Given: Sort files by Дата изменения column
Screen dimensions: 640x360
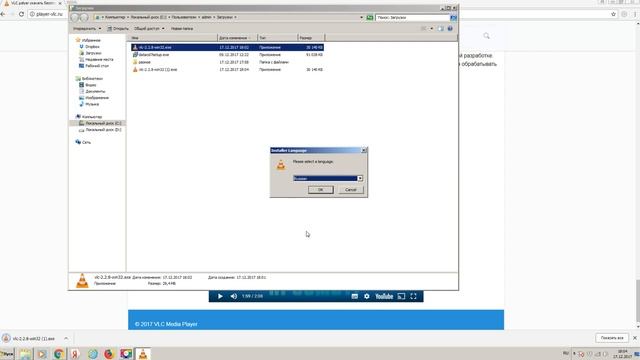Looking at the screenshot, I should pos(238,38).
